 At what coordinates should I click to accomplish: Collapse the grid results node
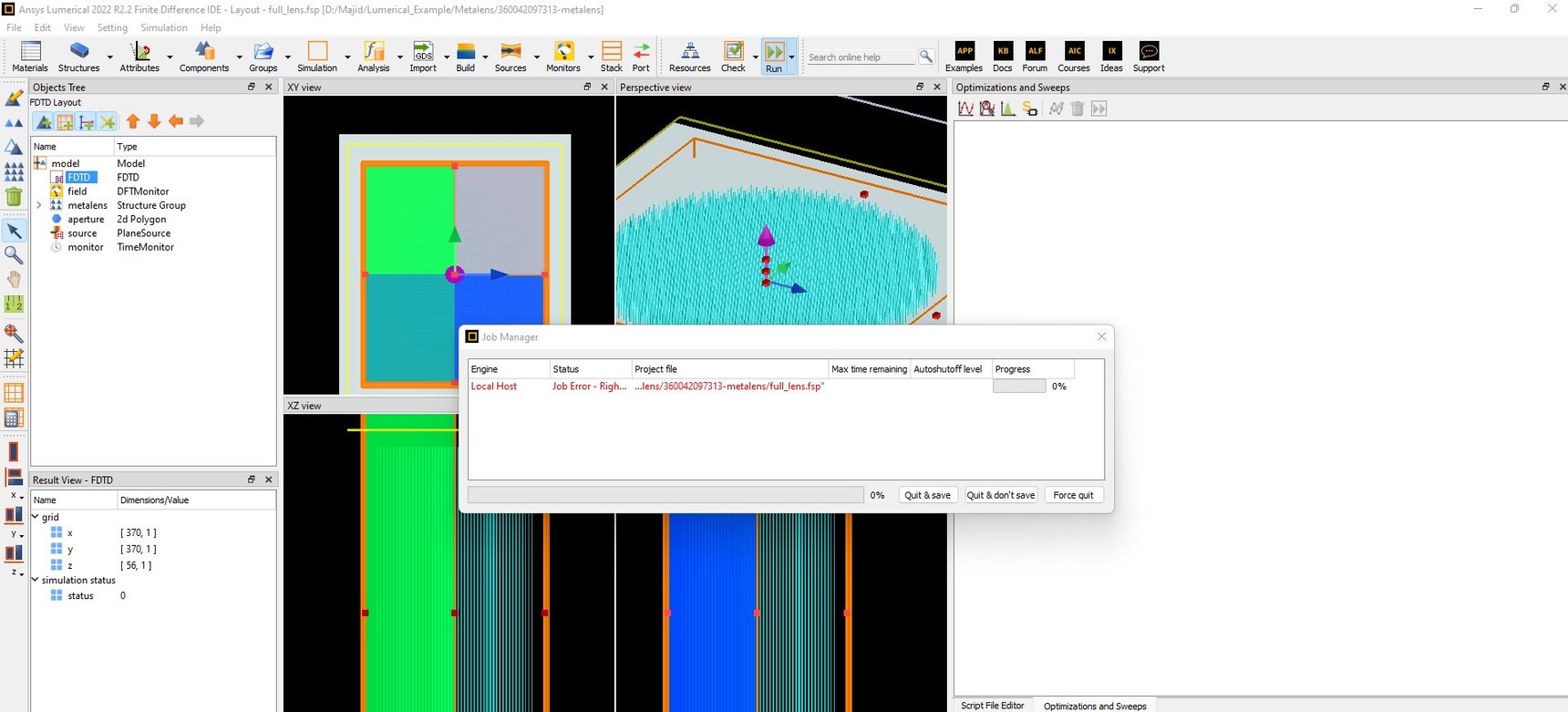pos(36,517)
